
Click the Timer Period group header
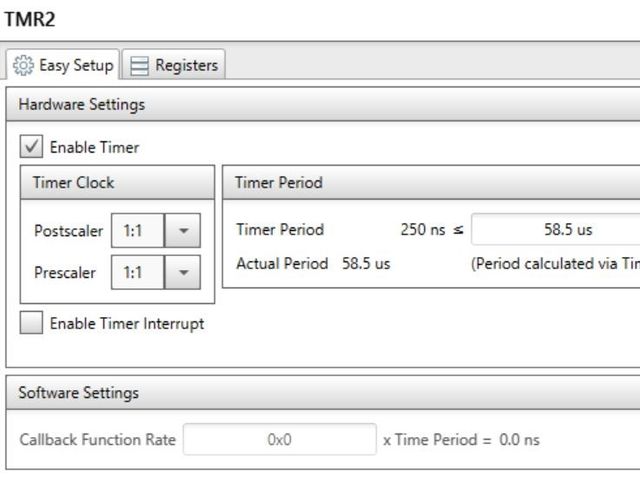[279, 182]
